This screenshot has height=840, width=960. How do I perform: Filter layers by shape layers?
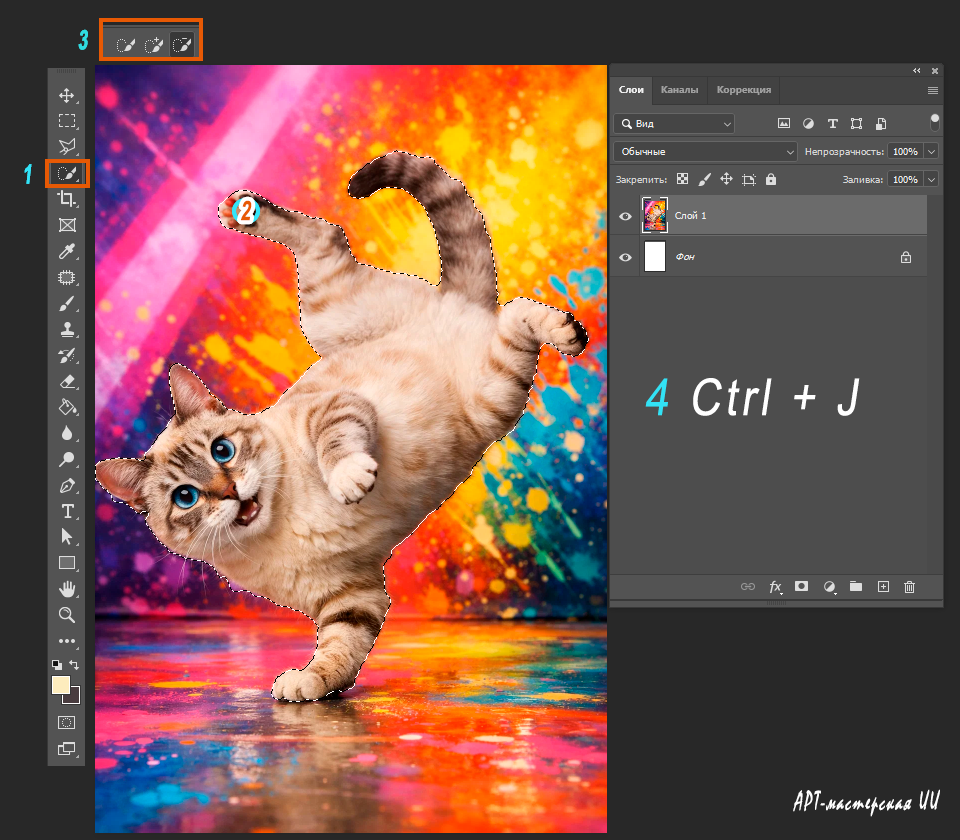(857, 124)
